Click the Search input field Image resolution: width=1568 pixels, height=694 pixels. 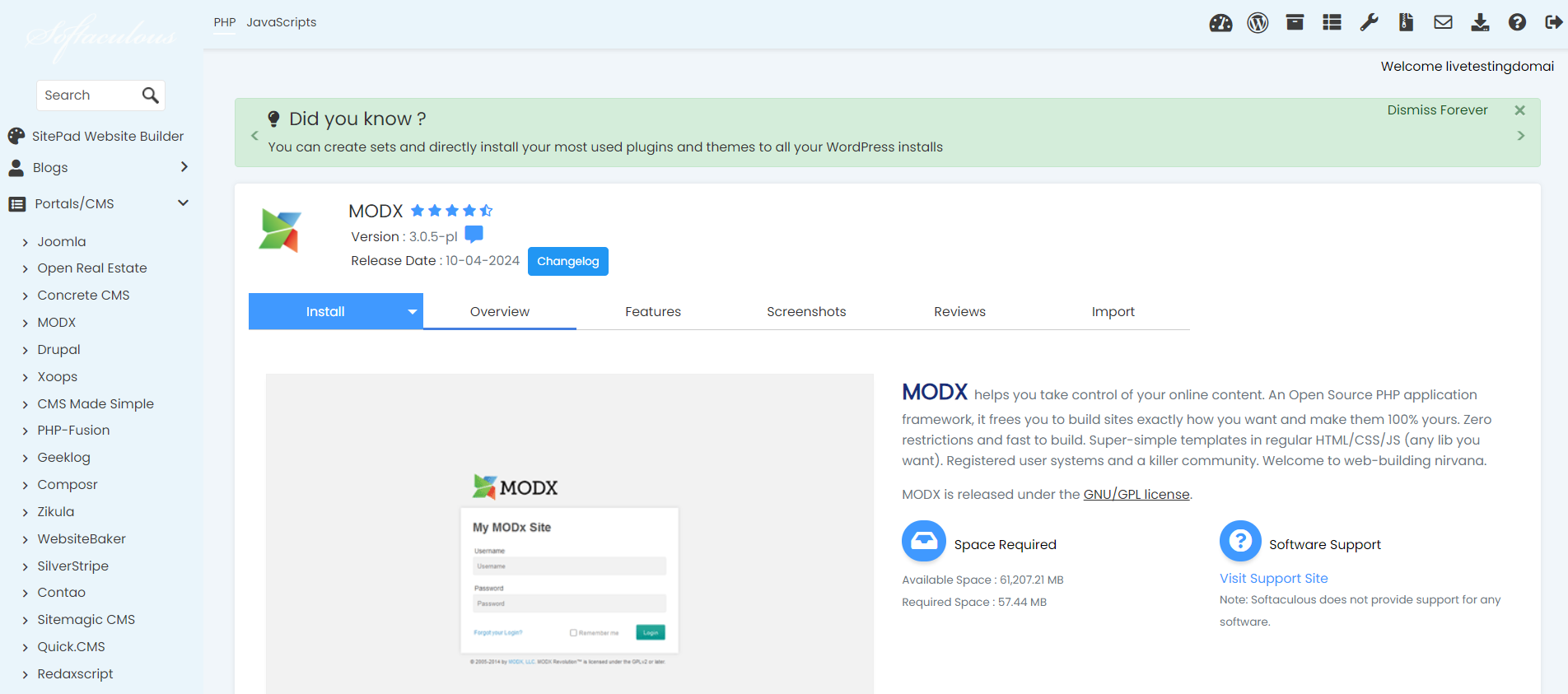[x=89, y=95]
